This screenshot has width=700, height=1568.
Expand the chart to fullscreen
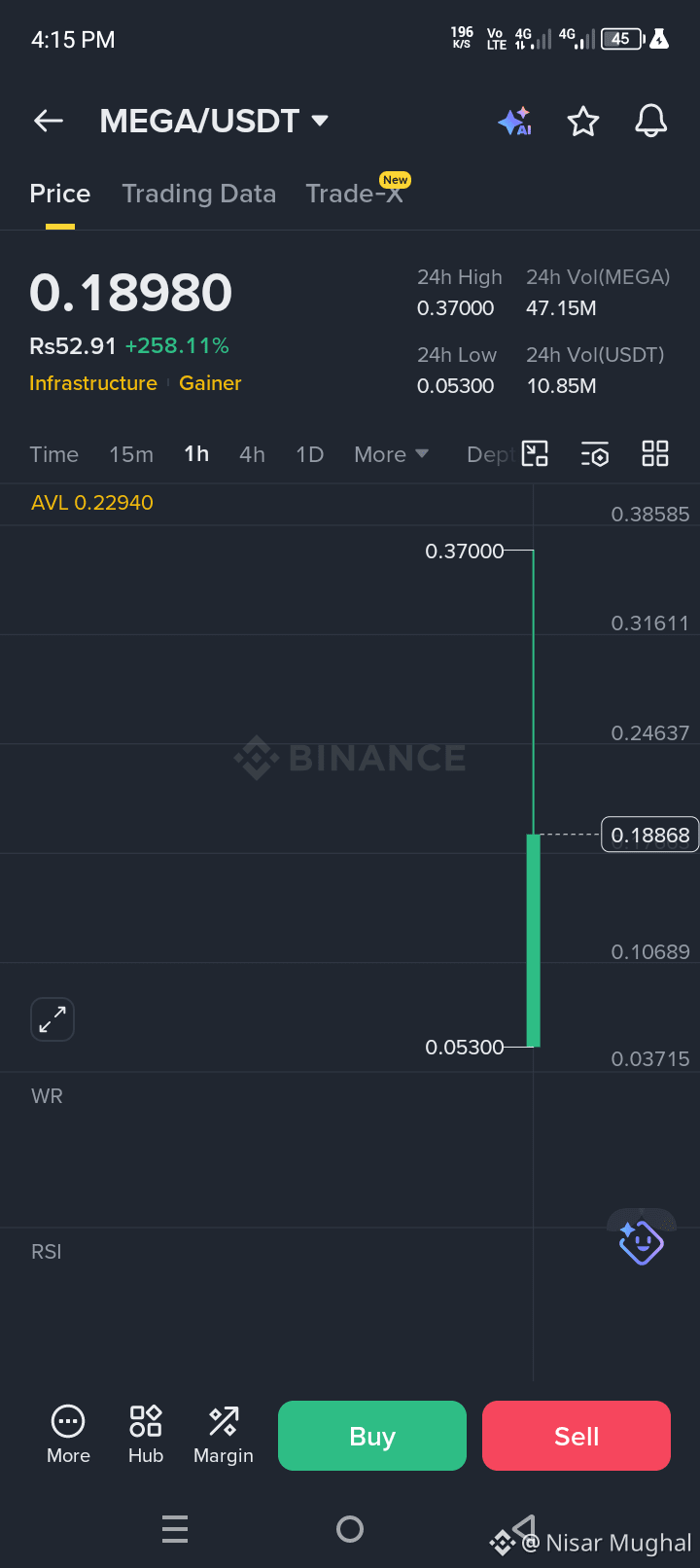52,1019
